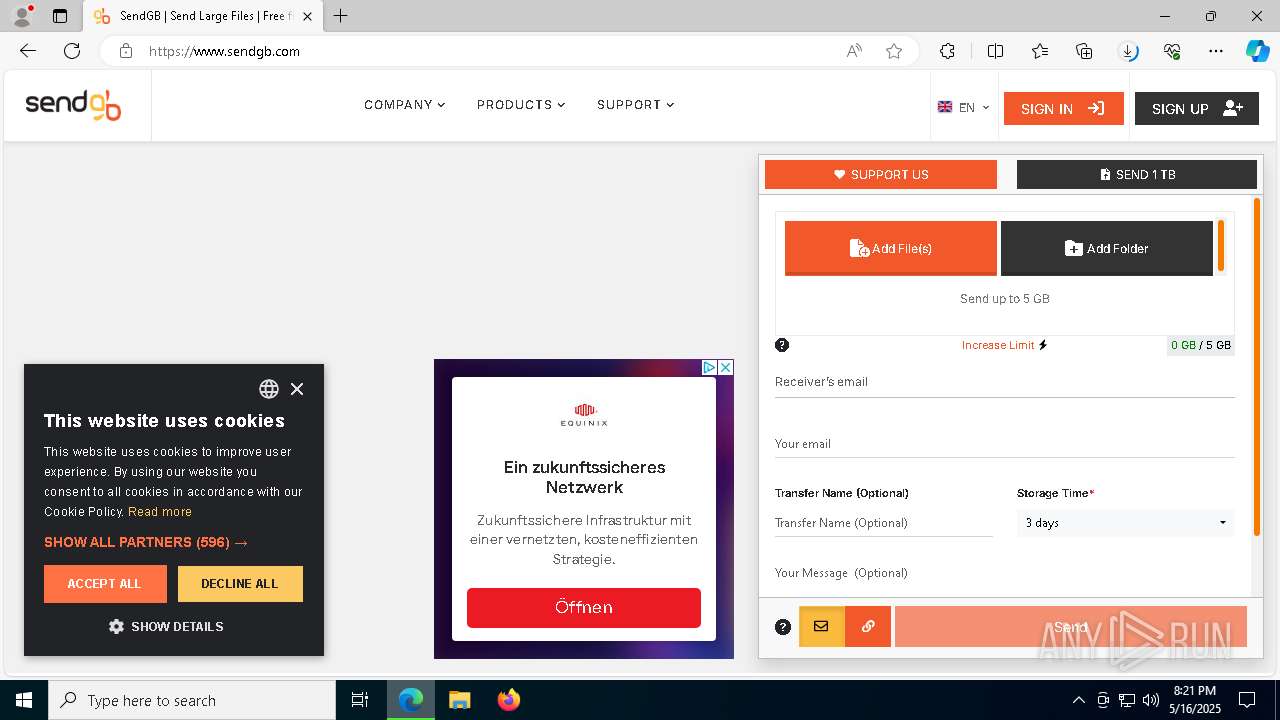Expand the PRODUCTS menu
The width and height of the screenshot is (1280, 720).
521,105
